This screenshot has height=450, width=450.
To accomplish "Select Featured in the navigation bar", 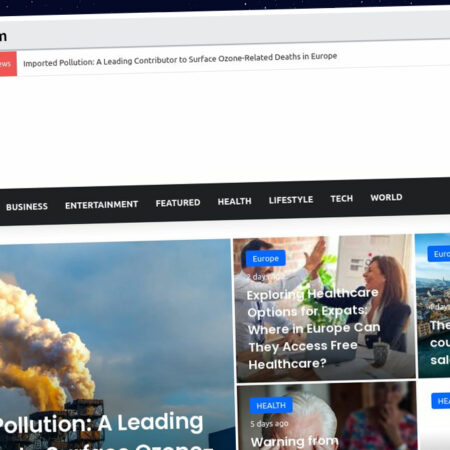I will pos(178,203).
